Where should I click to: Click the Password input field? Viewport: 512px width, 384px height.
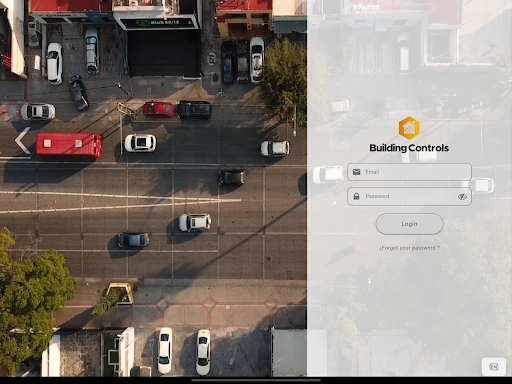pyautogui.click(x=409, y=196)
